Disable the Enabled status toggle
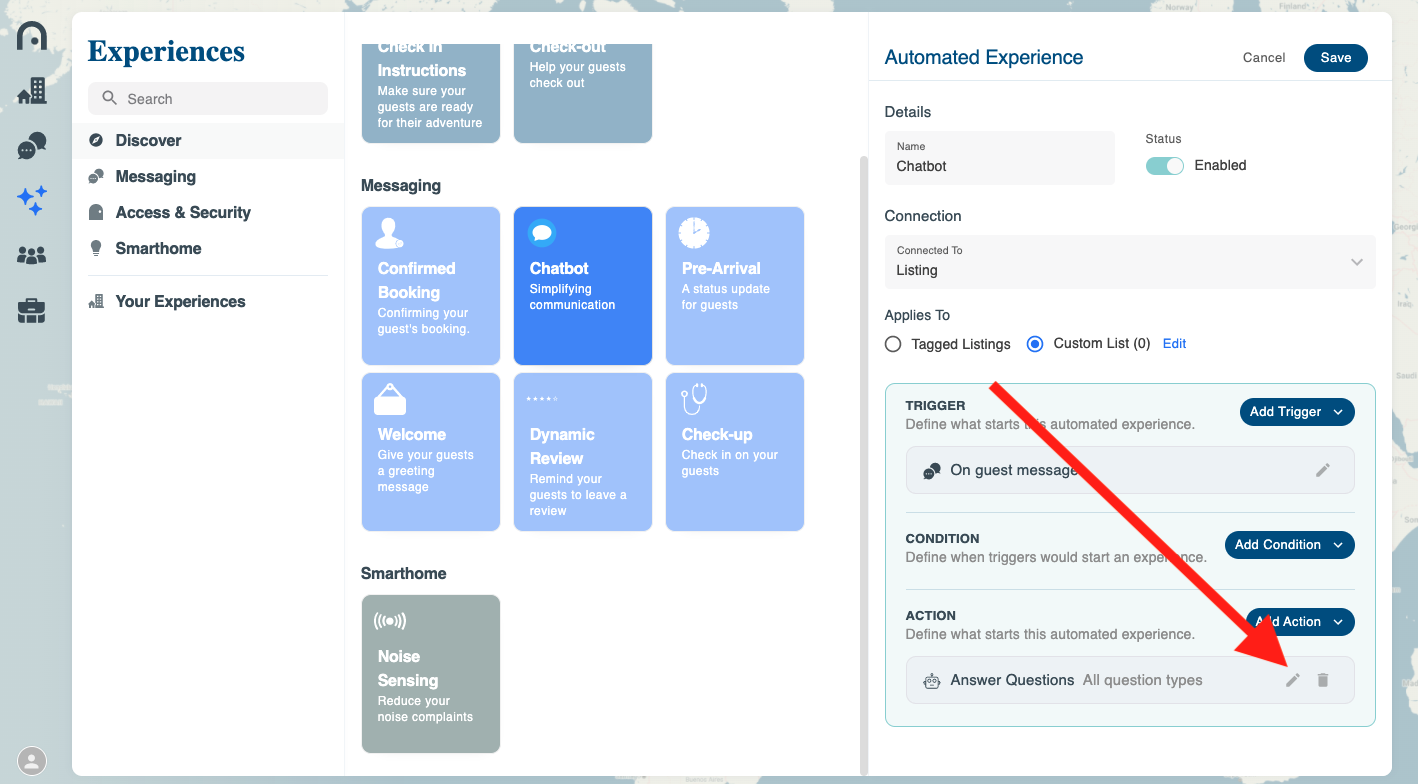 [1165, 165]
